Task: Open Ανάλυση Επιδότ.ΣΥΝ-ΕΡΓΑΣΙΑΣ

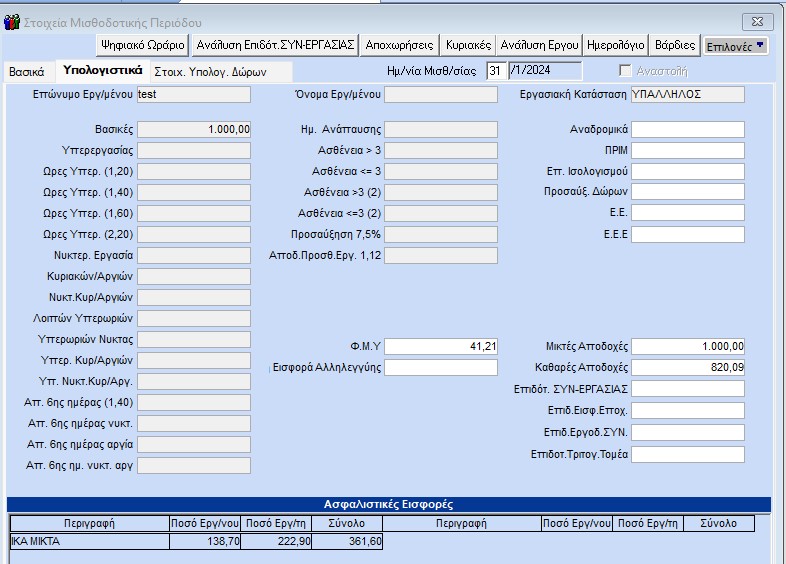Action: click(275, 45)
